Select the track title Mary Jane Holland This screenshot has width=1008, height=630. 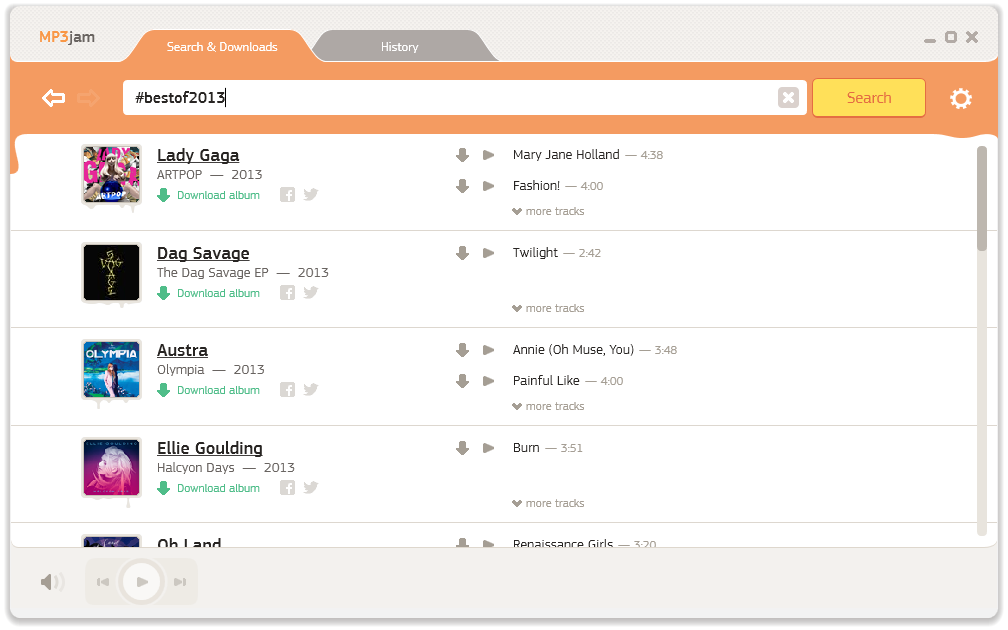(x=566, y=155)
